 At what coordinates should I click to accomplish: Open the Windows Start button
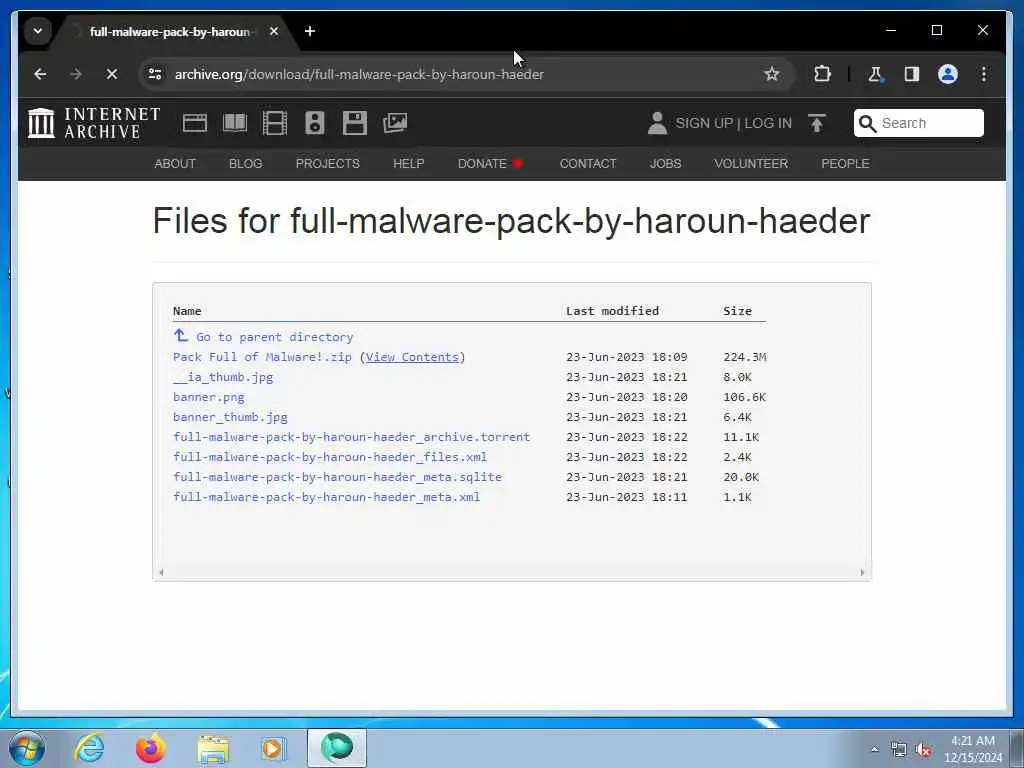point(27,748)
